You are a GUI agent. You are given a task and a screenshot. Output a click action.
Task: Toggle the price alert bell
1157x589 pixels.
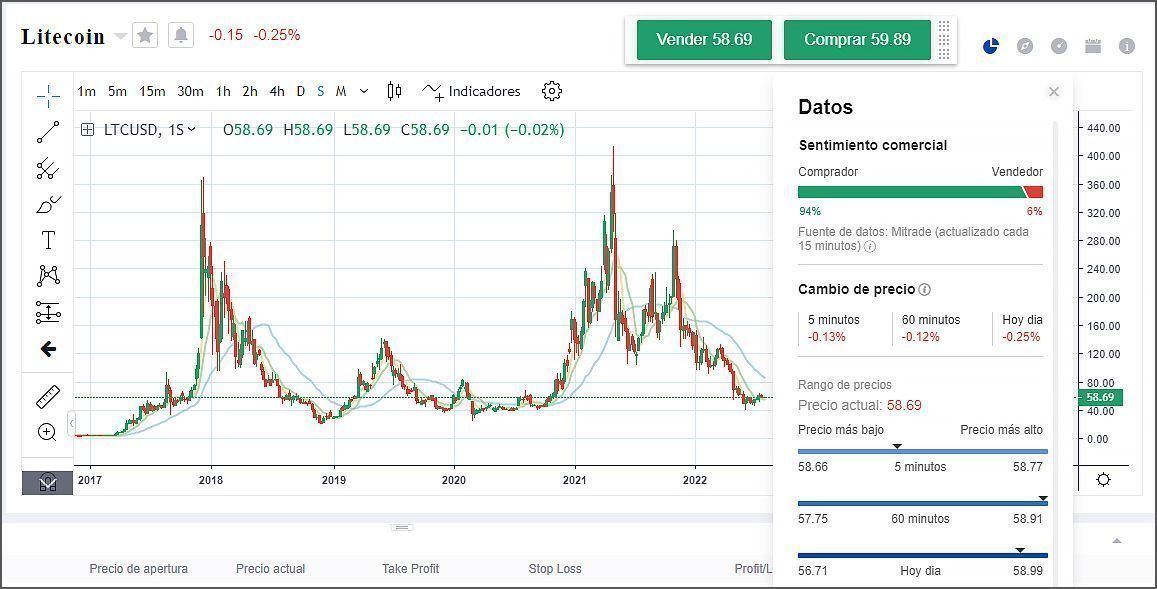[x=180, y=36]
